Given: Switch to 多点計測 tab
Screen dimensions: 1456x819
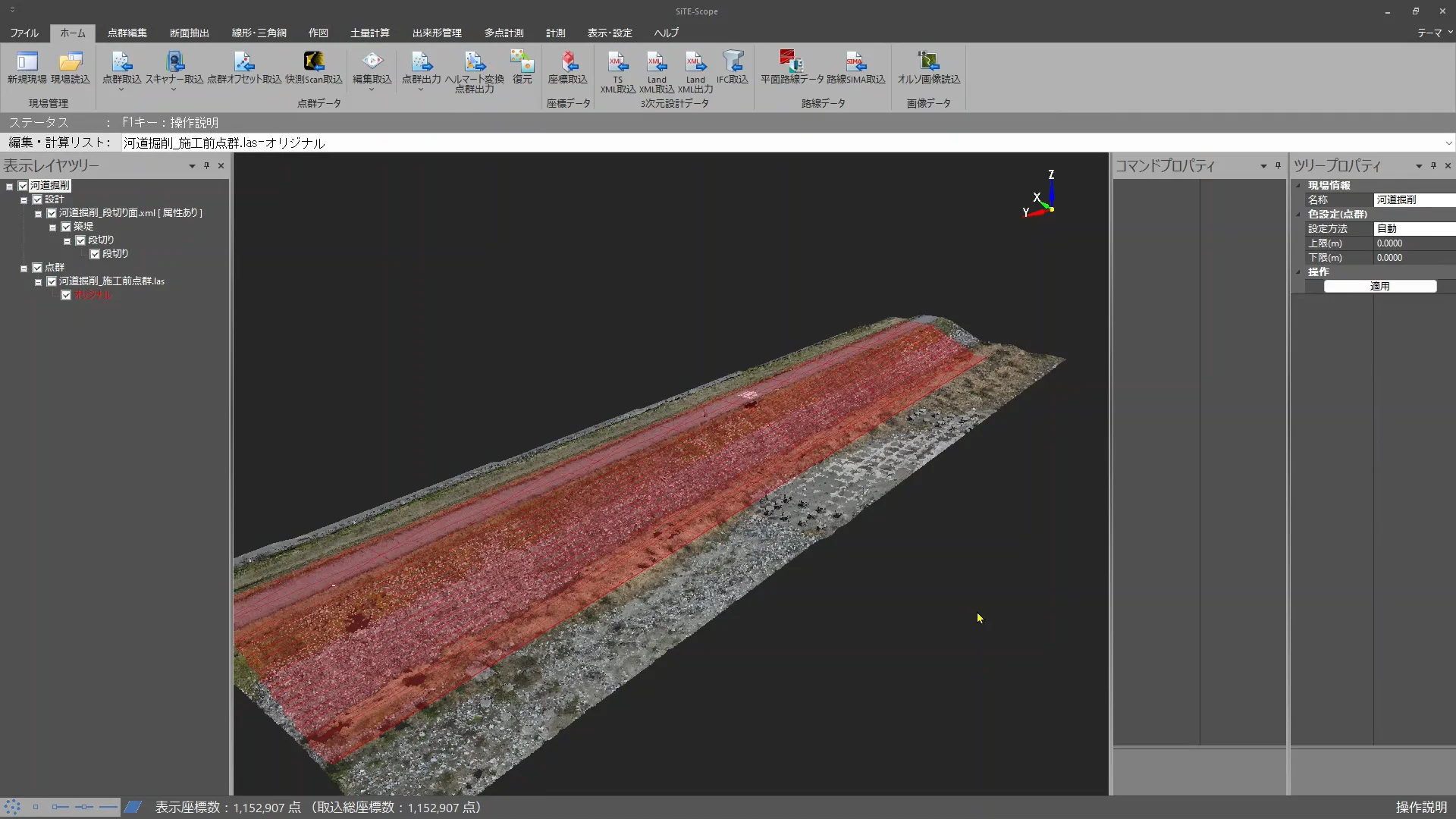Looking at the screenshot, I should point(504,33).
